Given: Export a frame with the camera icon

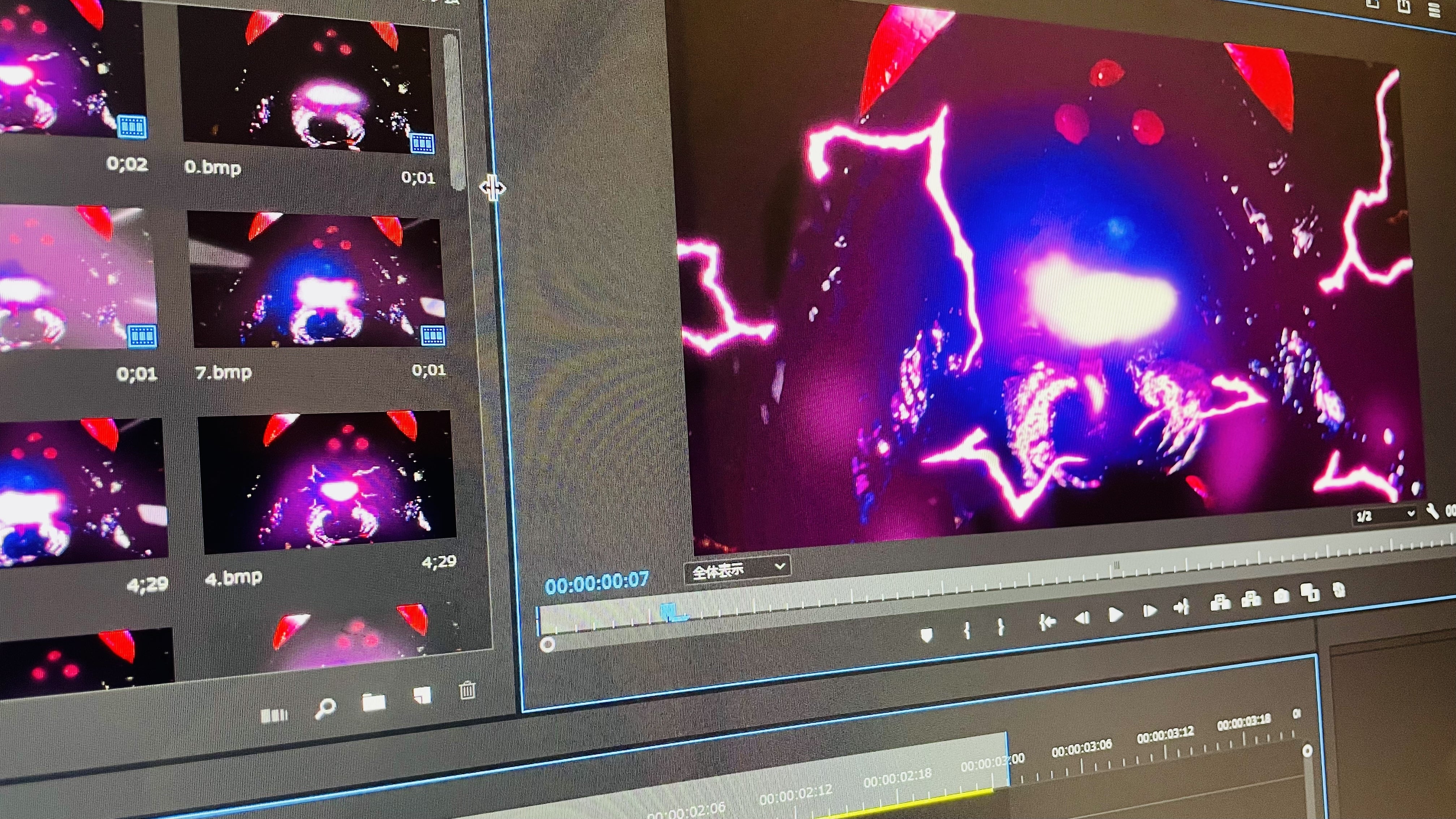Looking at the screenshot, I should [x=1281, y=596].
